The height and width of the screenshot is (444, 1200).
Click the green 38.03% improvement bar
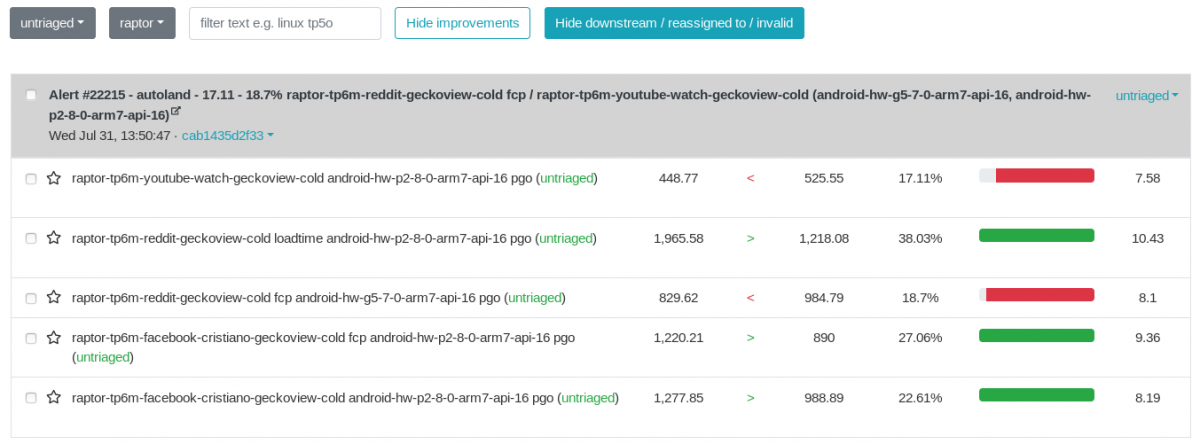point(1036,236)
